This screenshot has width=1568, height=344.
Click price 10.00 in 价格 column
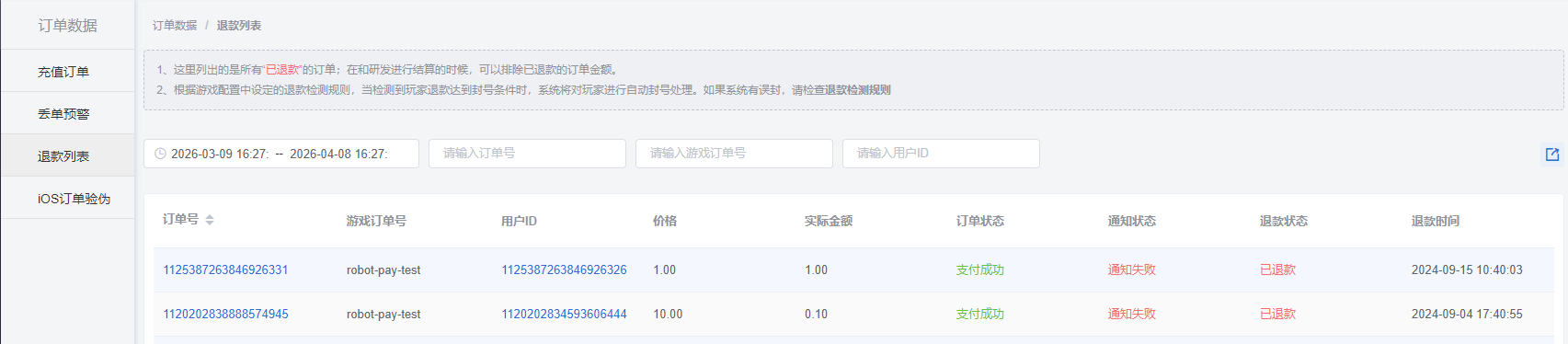[x=668, y=314]
